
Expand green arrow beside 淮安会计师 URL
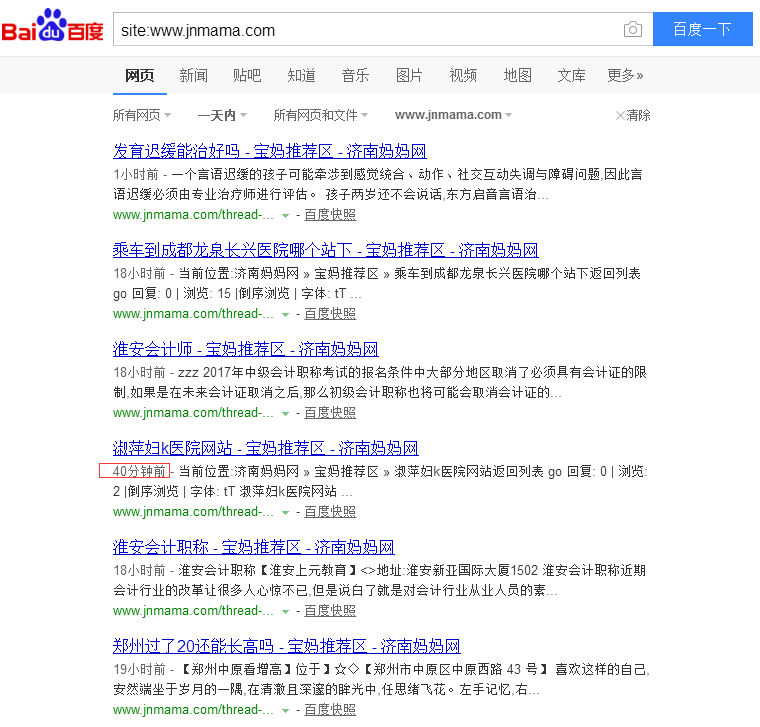point(285,413)
